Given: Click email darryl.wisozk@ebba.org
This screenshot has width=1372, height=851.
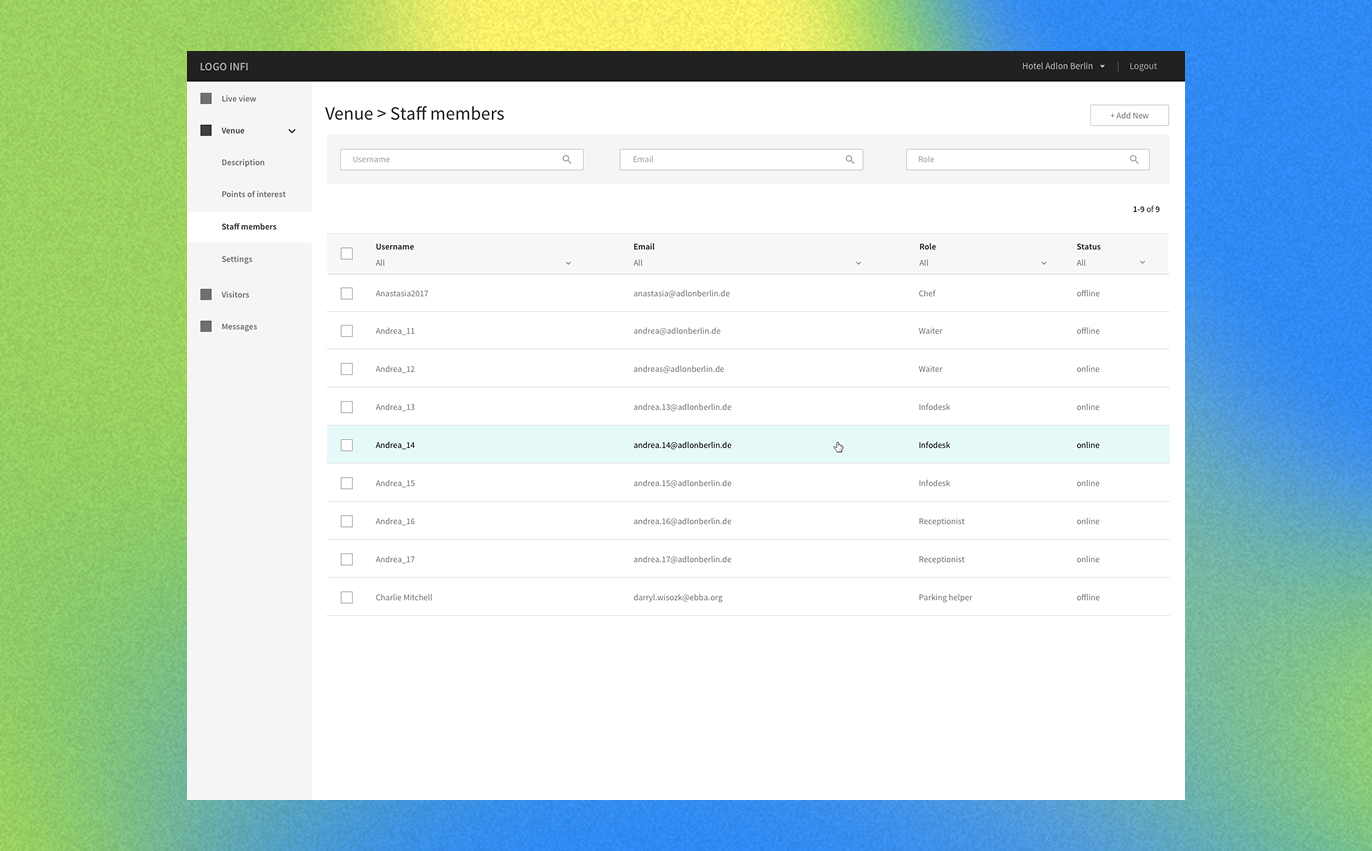Looking at the screenshot, I should click(678, 597).
